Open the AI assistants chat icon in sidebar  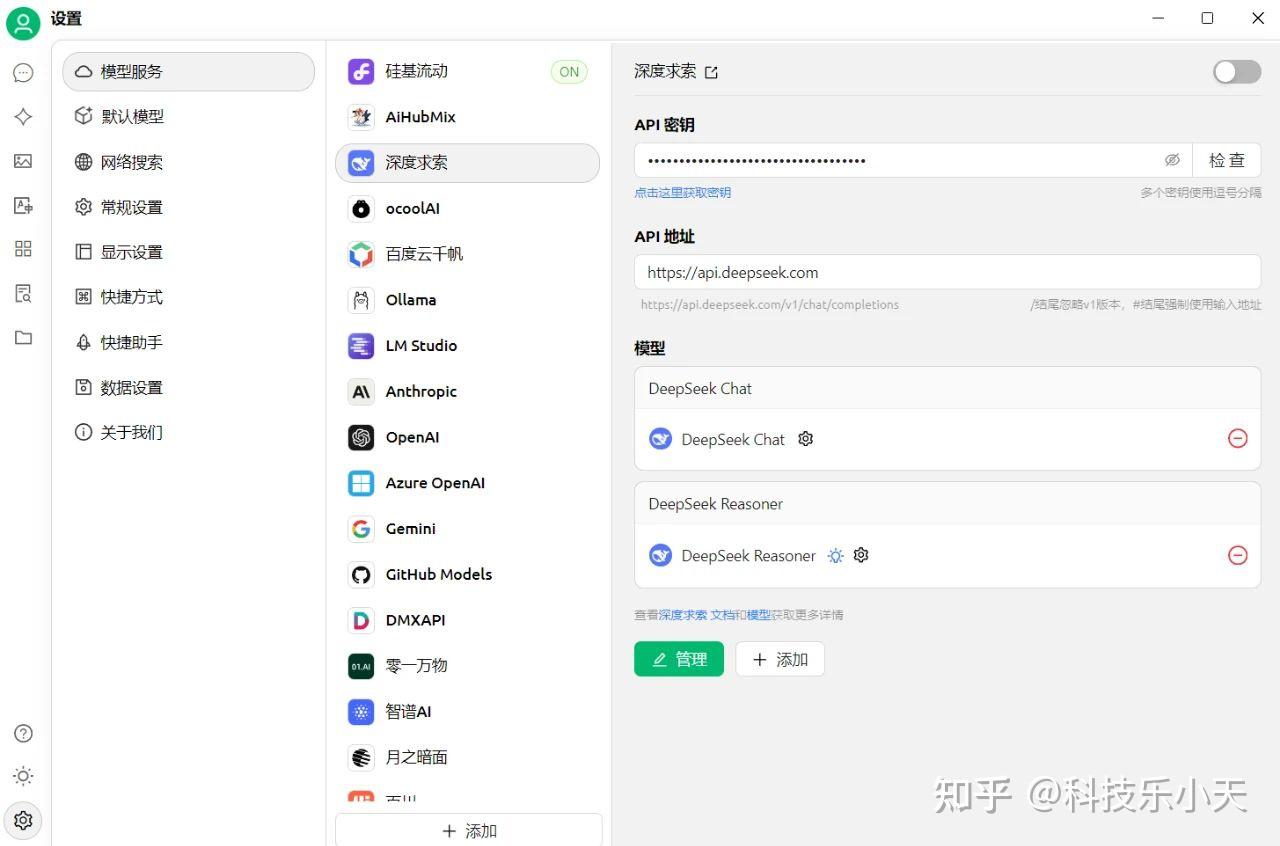(x=23, y=72)
